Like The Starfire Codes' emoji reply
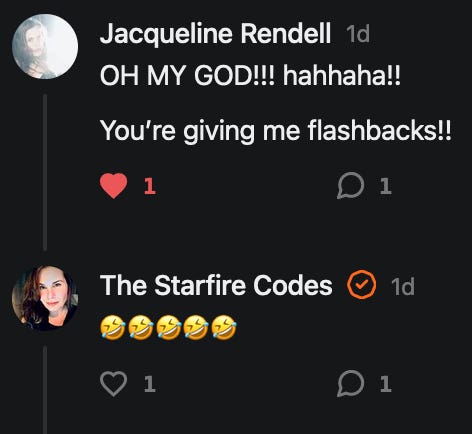Viewport: 472px width, 434px height. coord(113,384)
